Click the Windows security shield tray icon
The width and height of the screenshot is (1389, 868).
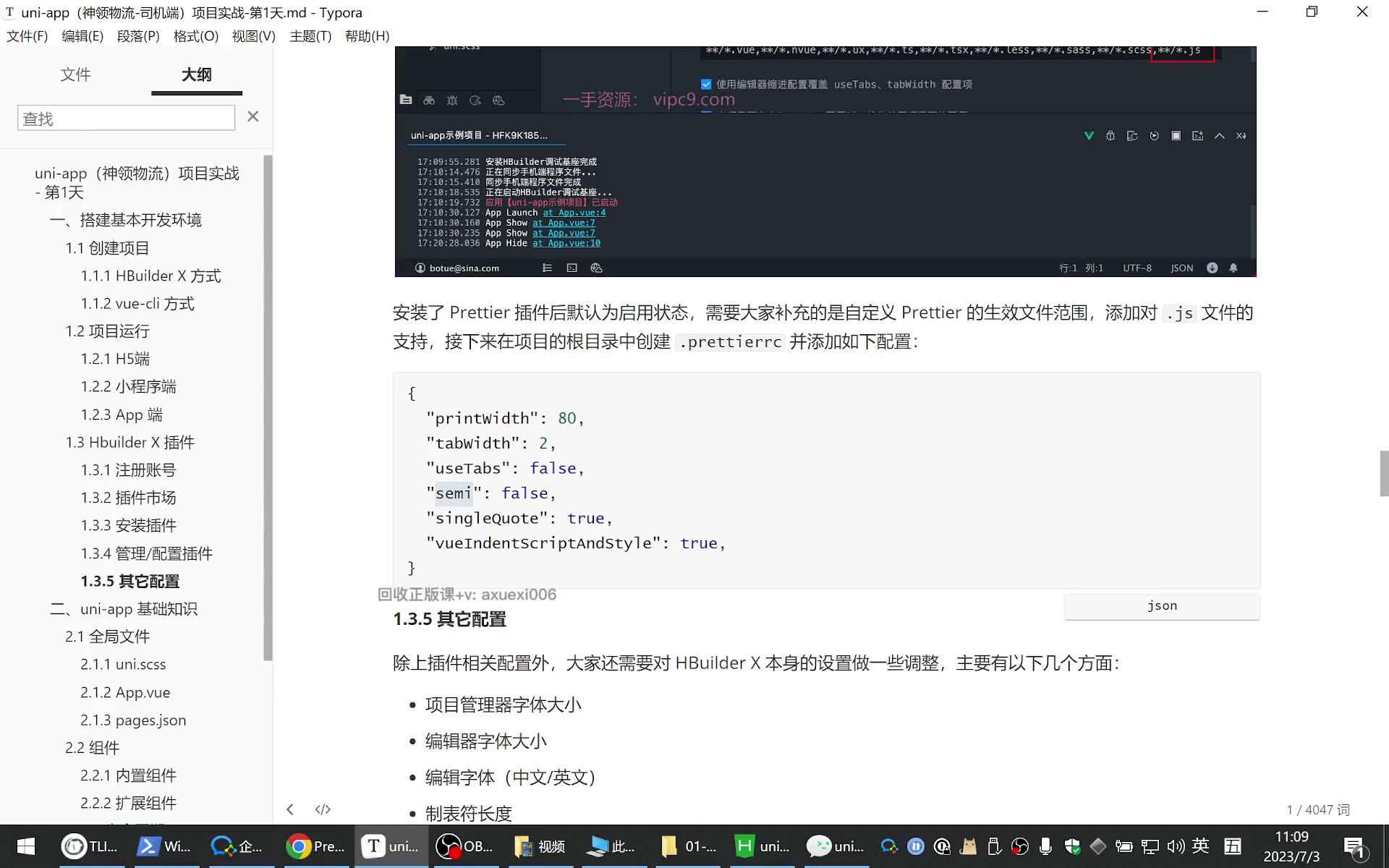pyautogui.click(x=1072, y=846)
